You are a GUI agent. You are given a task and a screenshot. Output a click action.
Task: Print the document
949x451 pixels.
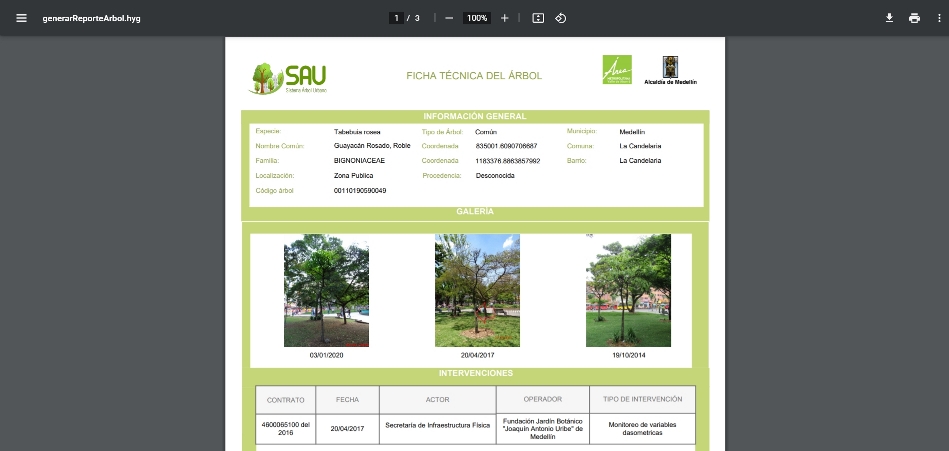click(x=914, y=18)
